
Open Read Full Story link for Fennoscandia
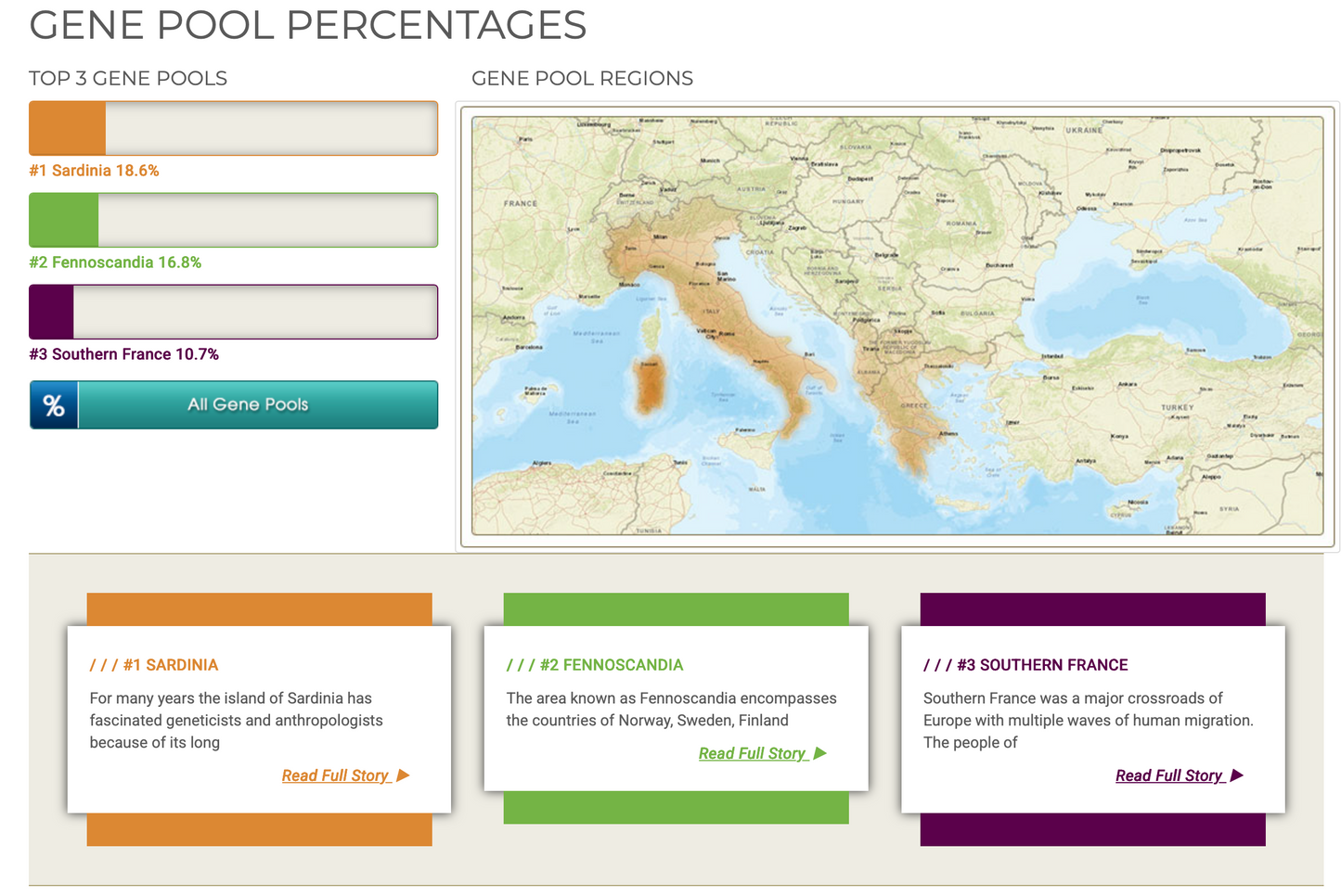(752, 753)
